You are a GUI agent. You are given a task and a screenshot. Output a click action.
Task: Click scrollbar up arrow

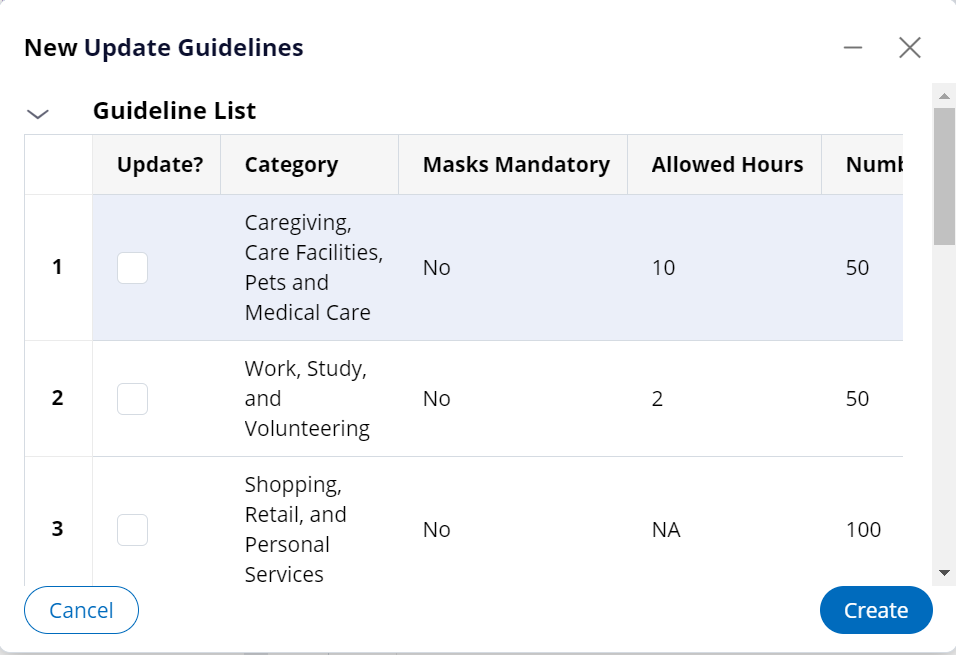944,96
